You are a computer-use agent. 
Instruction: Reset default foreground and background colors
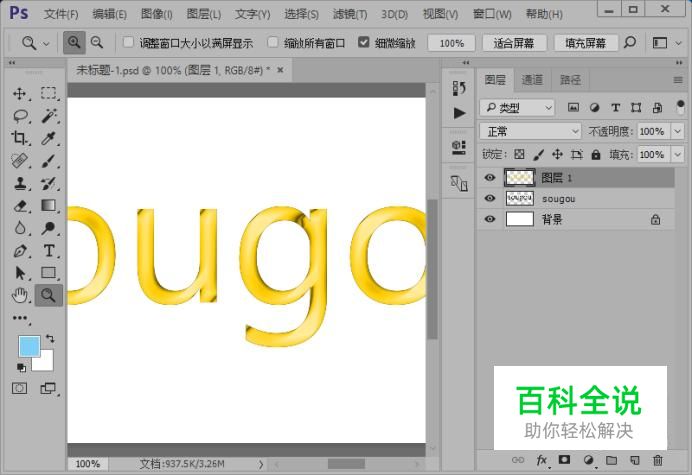click(x=21, y=367)
